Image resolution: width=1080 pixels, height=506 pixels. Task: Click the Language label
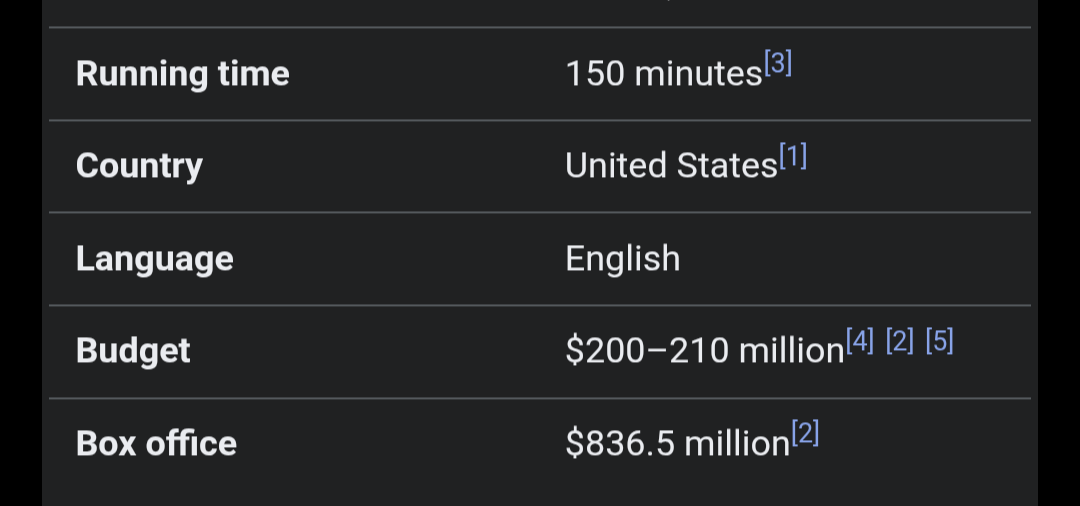coord(155,259)
